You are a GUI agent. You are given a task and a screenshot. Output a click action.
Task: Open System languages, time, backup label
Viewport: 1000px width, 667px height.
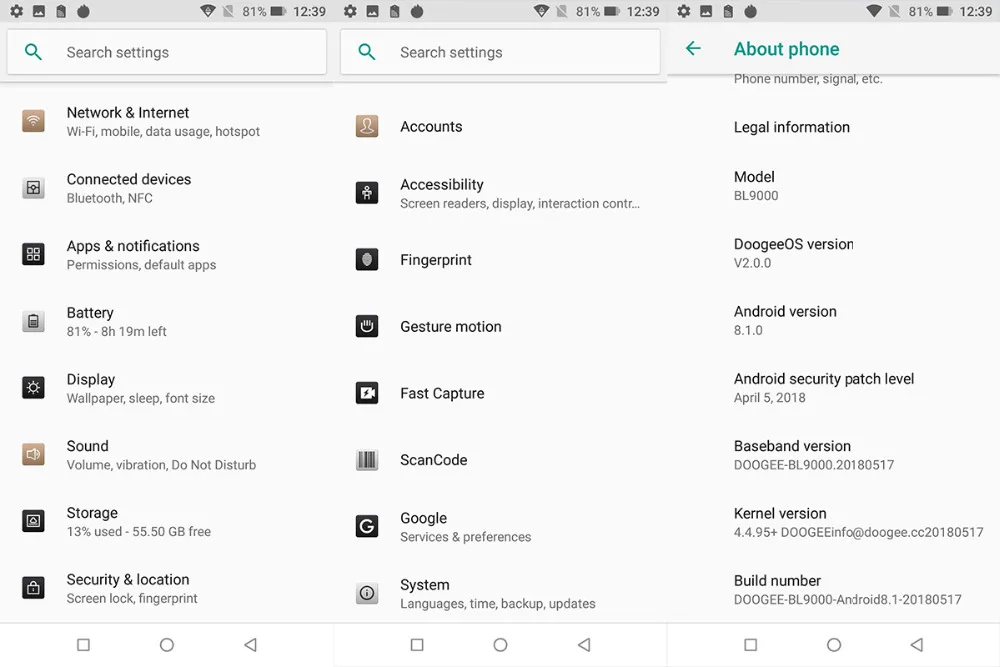(497, 594)
